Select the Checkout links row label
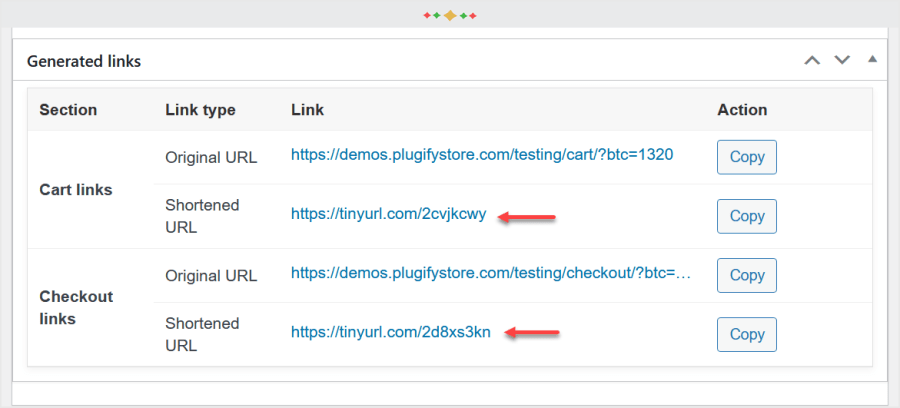 [76, 307]
